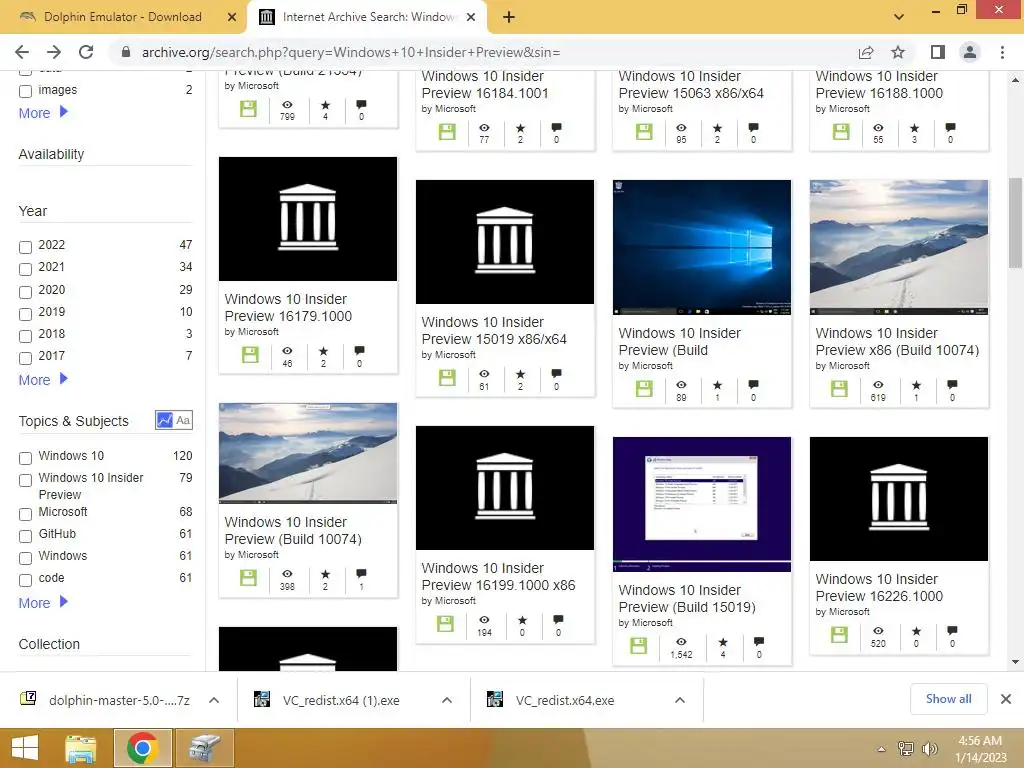Open the share page icon in address bar

[x=866, y=52]
